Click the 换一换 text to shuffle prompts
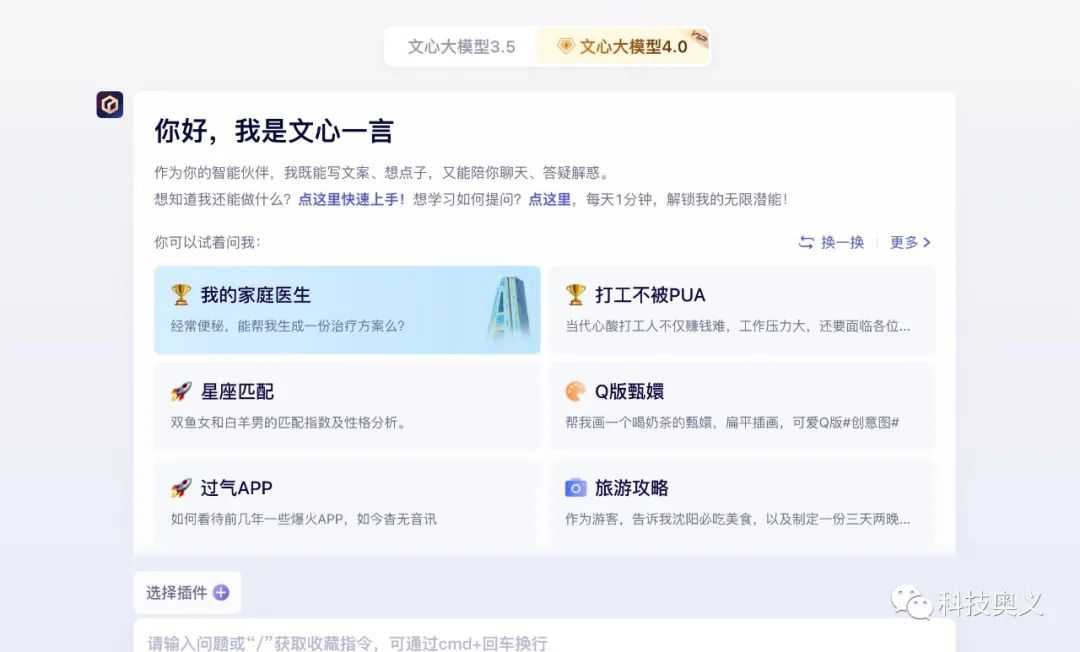The width and height of the screenshot is (1080, 652). pos(842,243)
